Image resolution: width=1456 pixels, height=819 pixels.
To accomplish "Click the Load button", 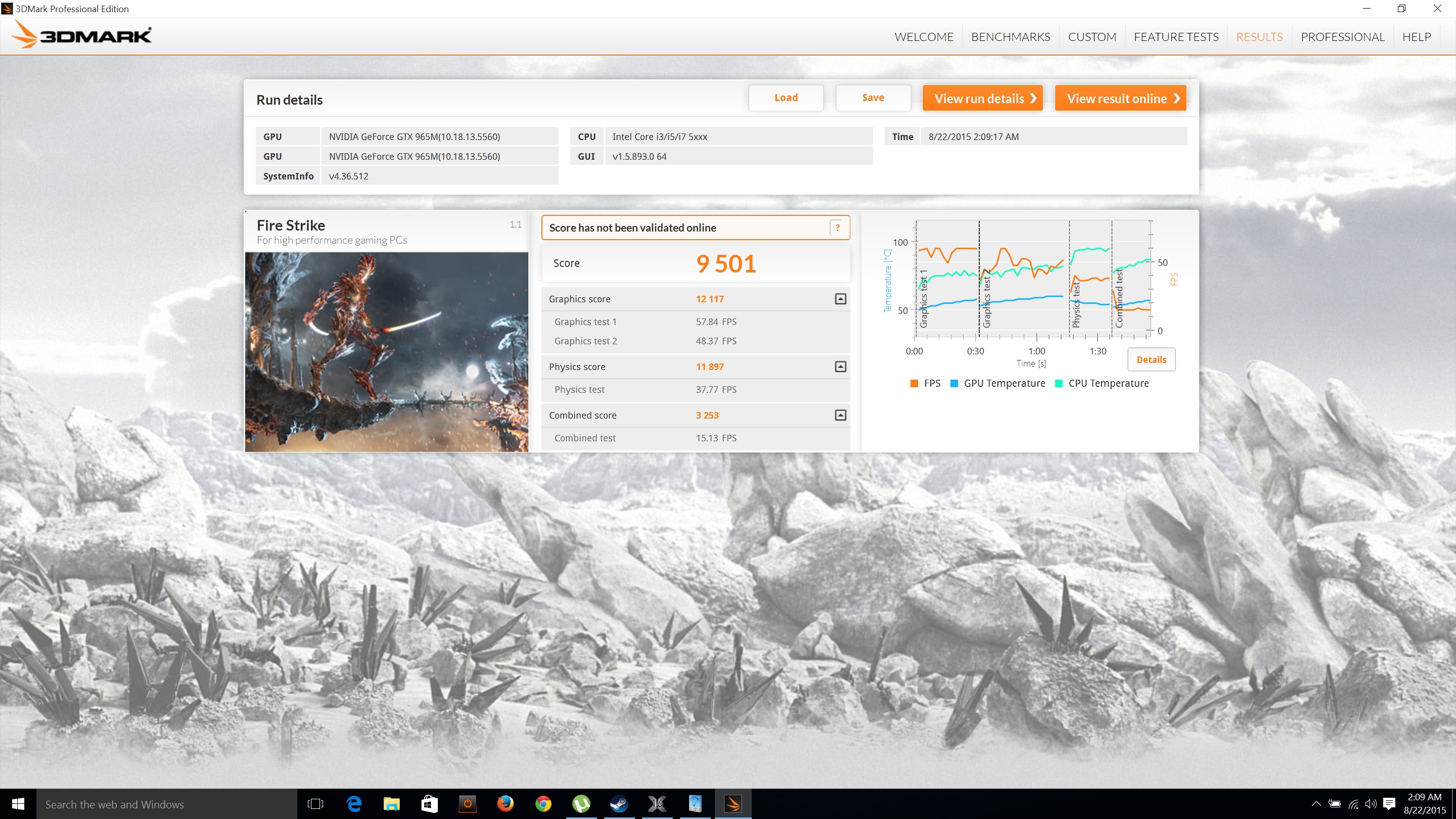I will 786,98.
